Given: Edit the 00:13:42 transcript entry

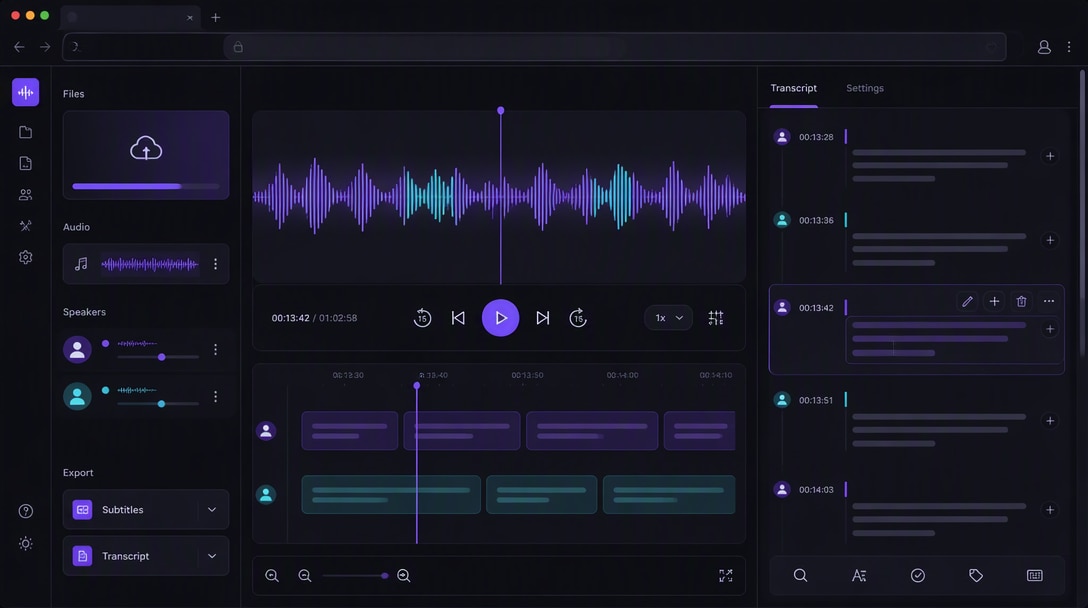Looking at the screenshot, I should (967, 301).
